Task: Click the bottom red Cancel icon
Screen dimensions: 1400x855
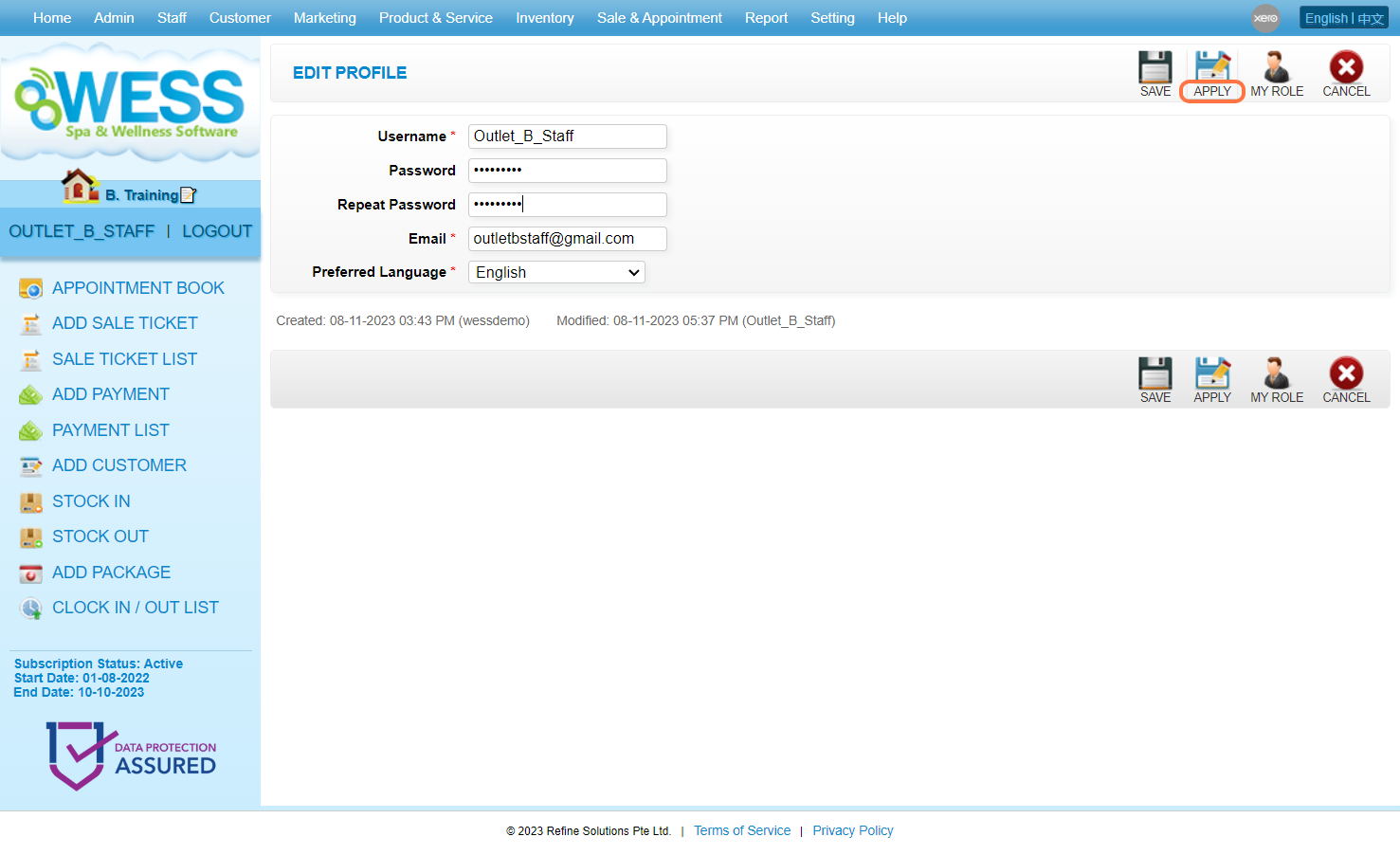Action: 1346,374
